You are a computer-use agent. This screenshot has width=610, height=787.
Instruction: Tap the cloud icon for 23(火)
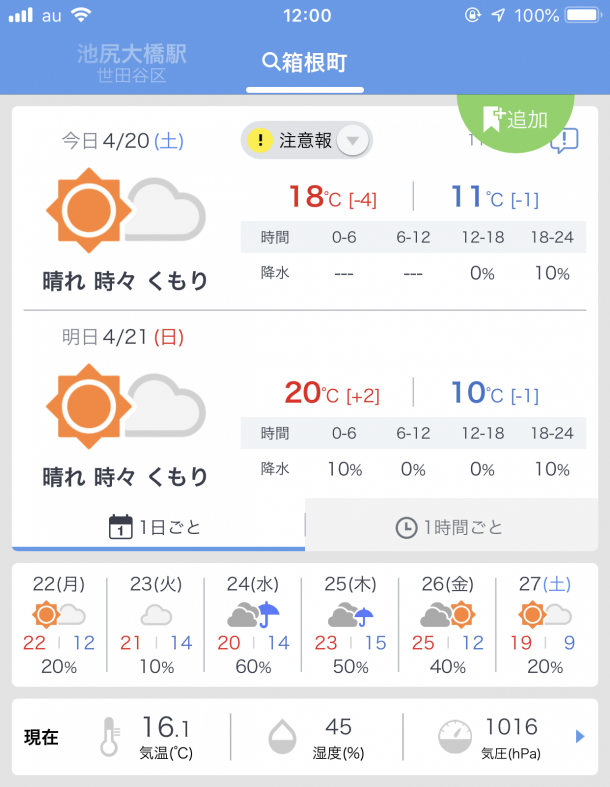156,615
